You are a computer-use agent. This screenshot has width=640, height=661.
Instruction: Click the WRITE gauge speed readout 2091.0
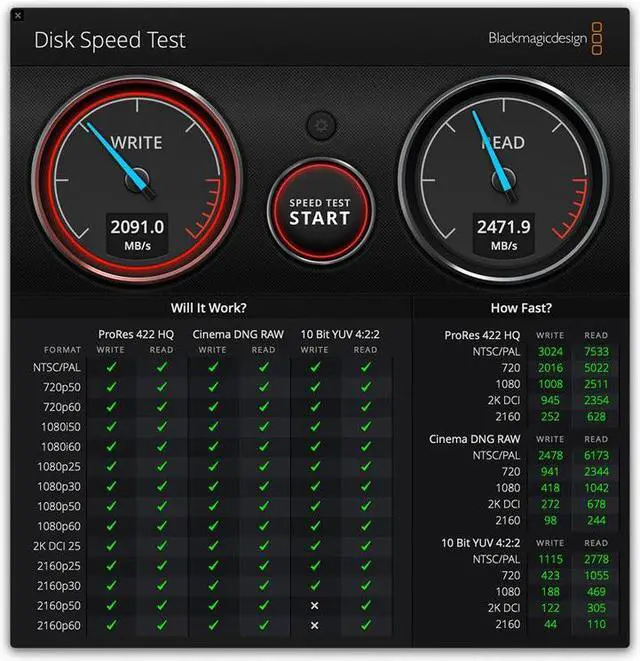click(137, 227)
